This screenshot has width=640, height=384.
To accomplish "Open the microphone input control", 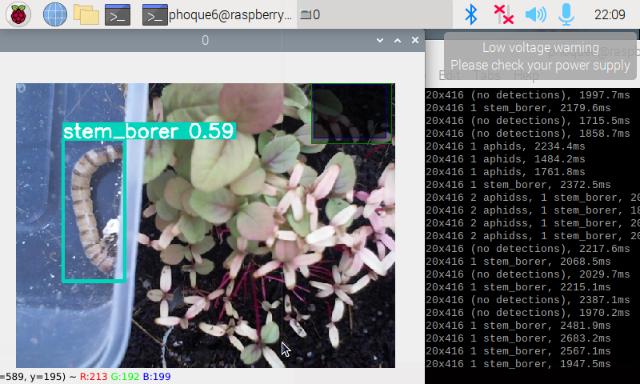I will click(566, 15).
